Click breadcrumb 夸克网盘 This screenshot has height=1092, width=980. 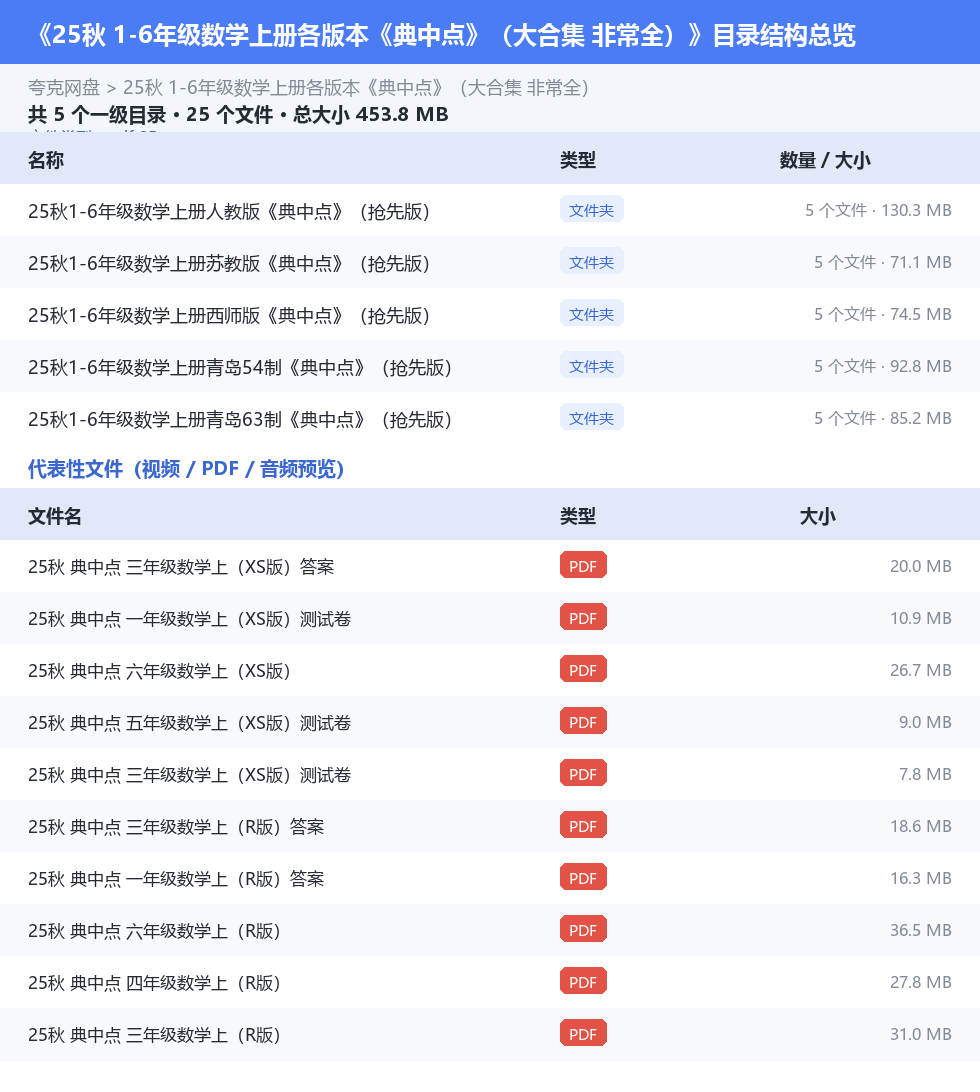tap(64, 88)
